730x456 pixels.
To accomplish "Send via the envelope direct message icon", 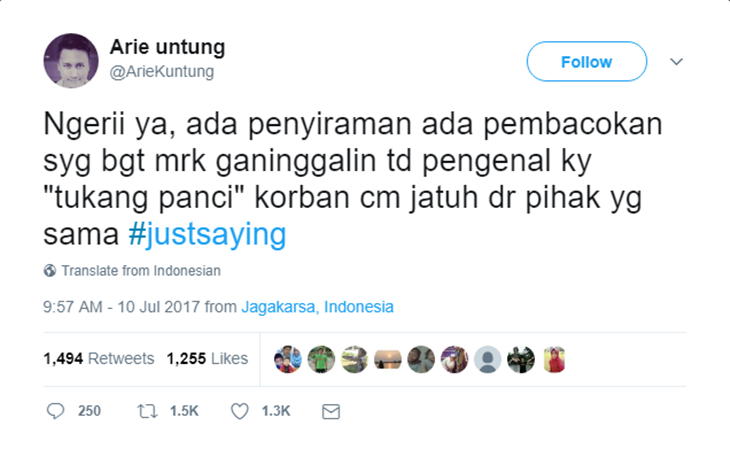I will tap(331, 411).
